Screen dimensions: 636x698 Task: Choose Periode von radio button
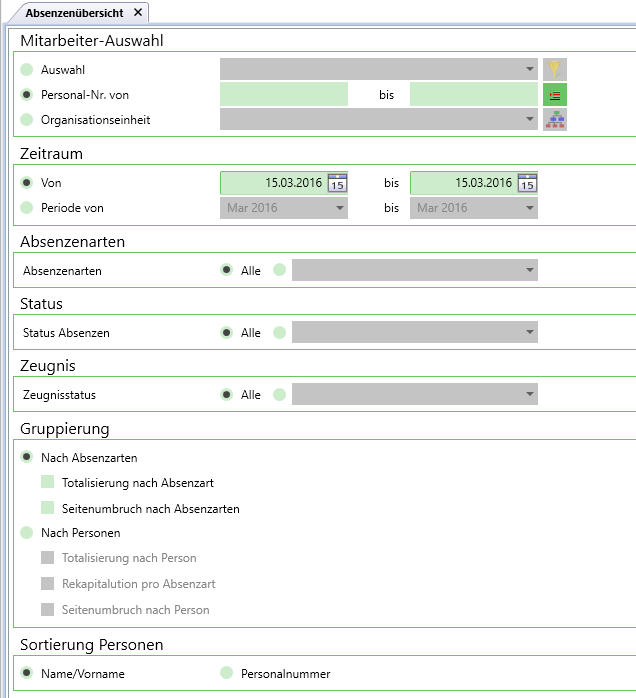[27, 207]
